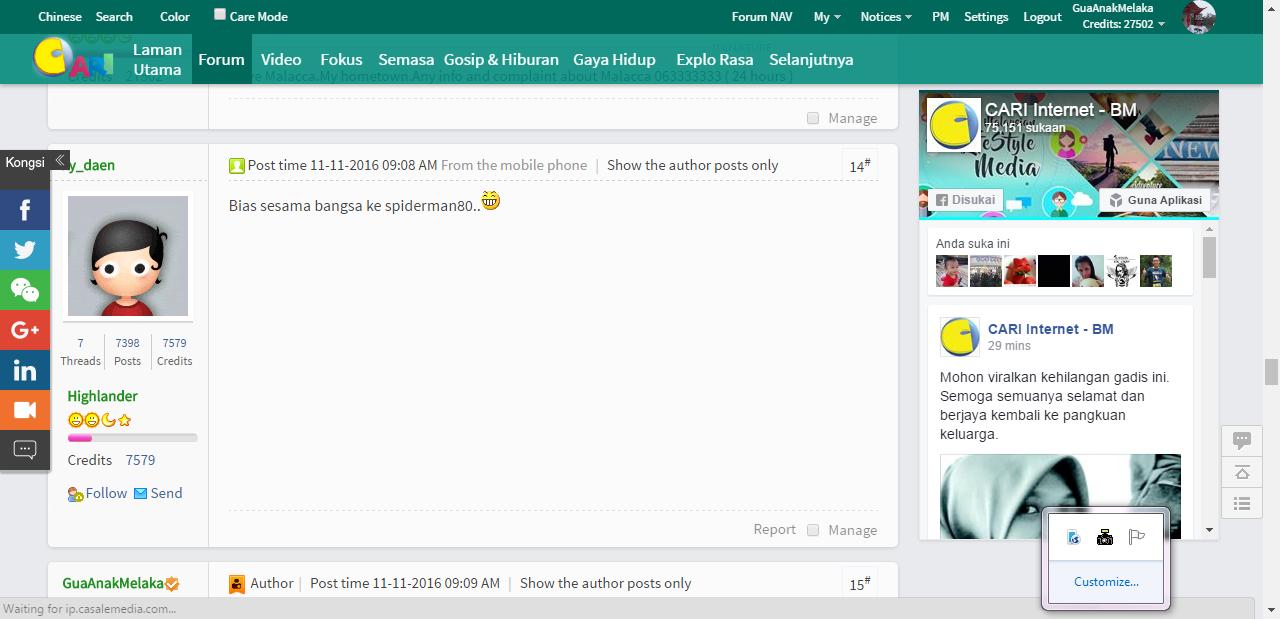The image size is (1280, 619).
Task: Click the grinning emoji in the post
Action: coord(491,201)
